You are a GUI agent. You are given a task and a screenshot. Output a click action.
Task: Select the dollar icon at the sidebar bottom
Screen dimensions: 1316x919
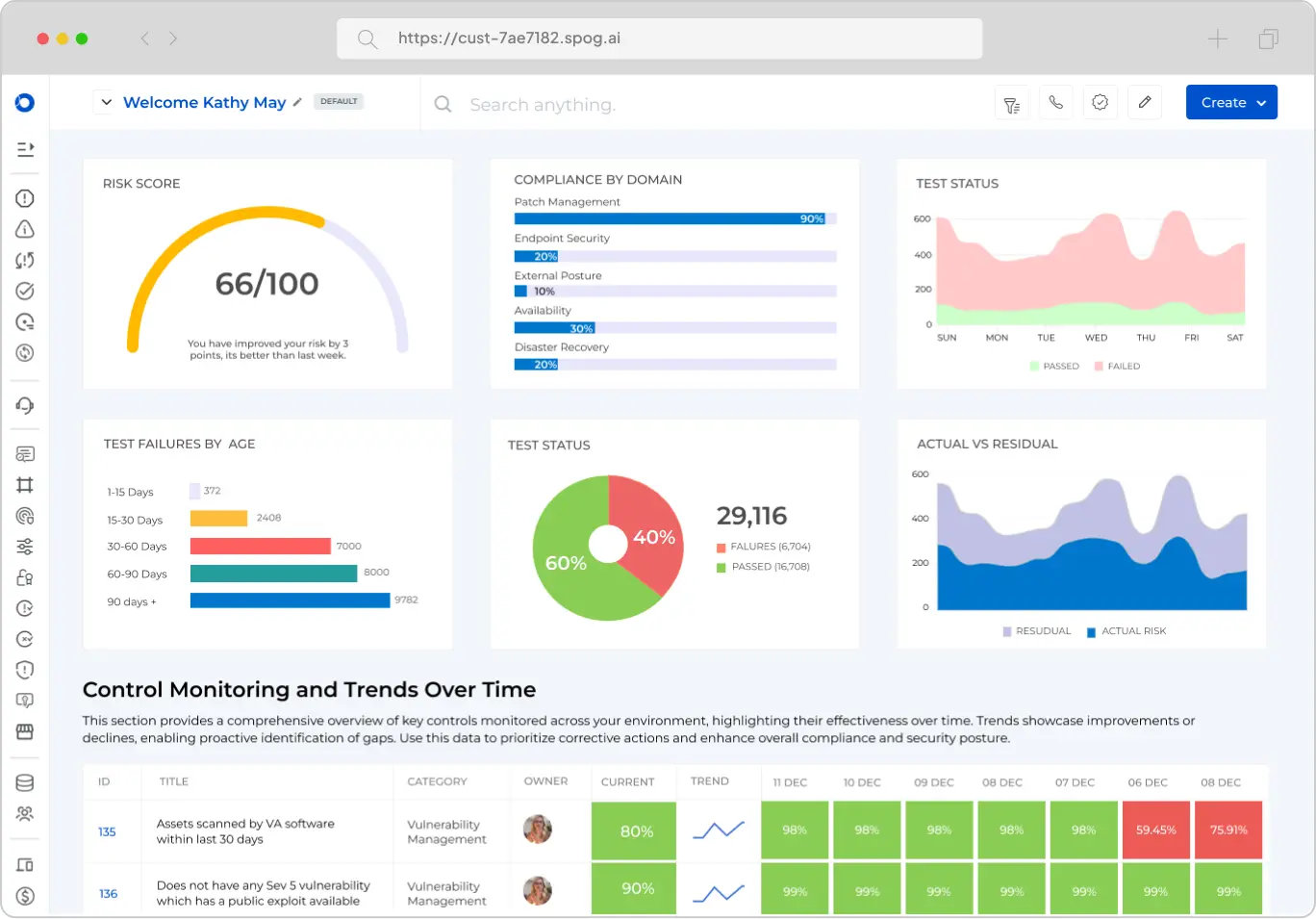tap(24, 896)
